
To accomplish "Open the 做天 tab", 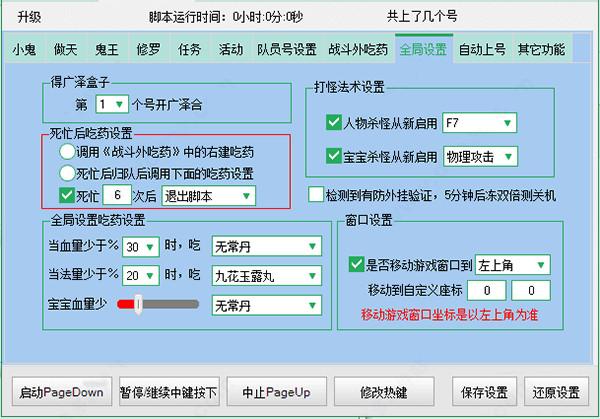I will click(65, 49).
